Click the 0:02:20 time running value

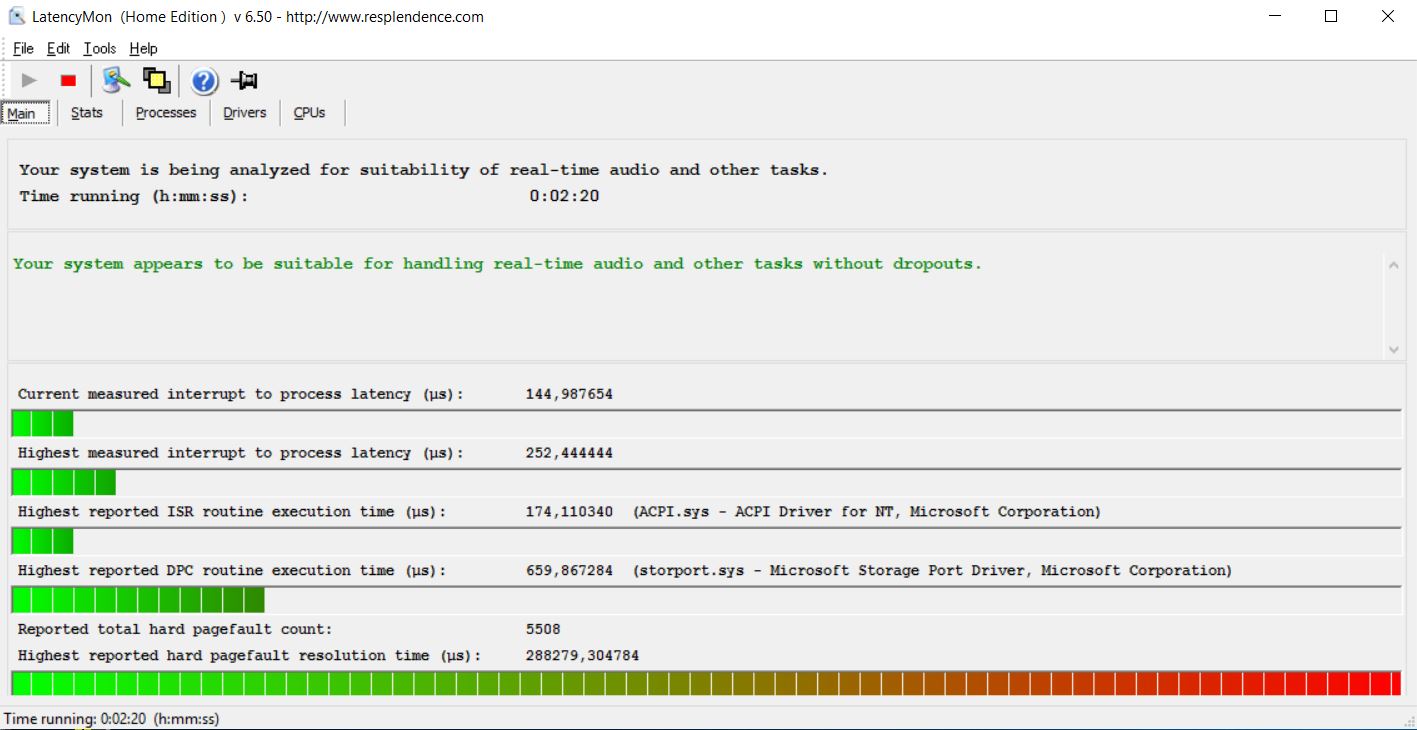pyautogui.click(x=564, y=196)
